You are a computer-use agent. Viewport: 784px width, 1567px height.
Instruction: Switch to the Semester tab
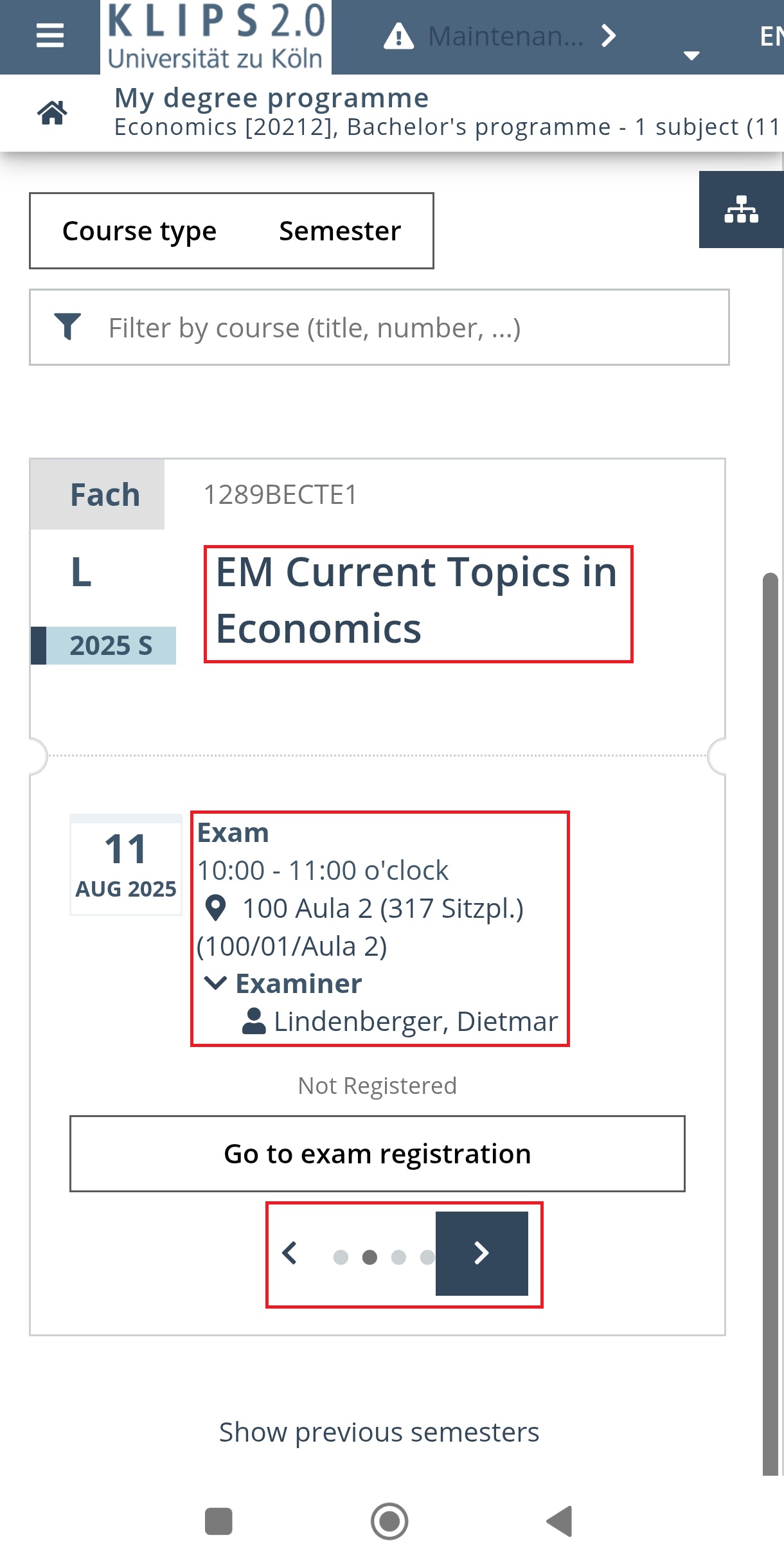[340, 231]
